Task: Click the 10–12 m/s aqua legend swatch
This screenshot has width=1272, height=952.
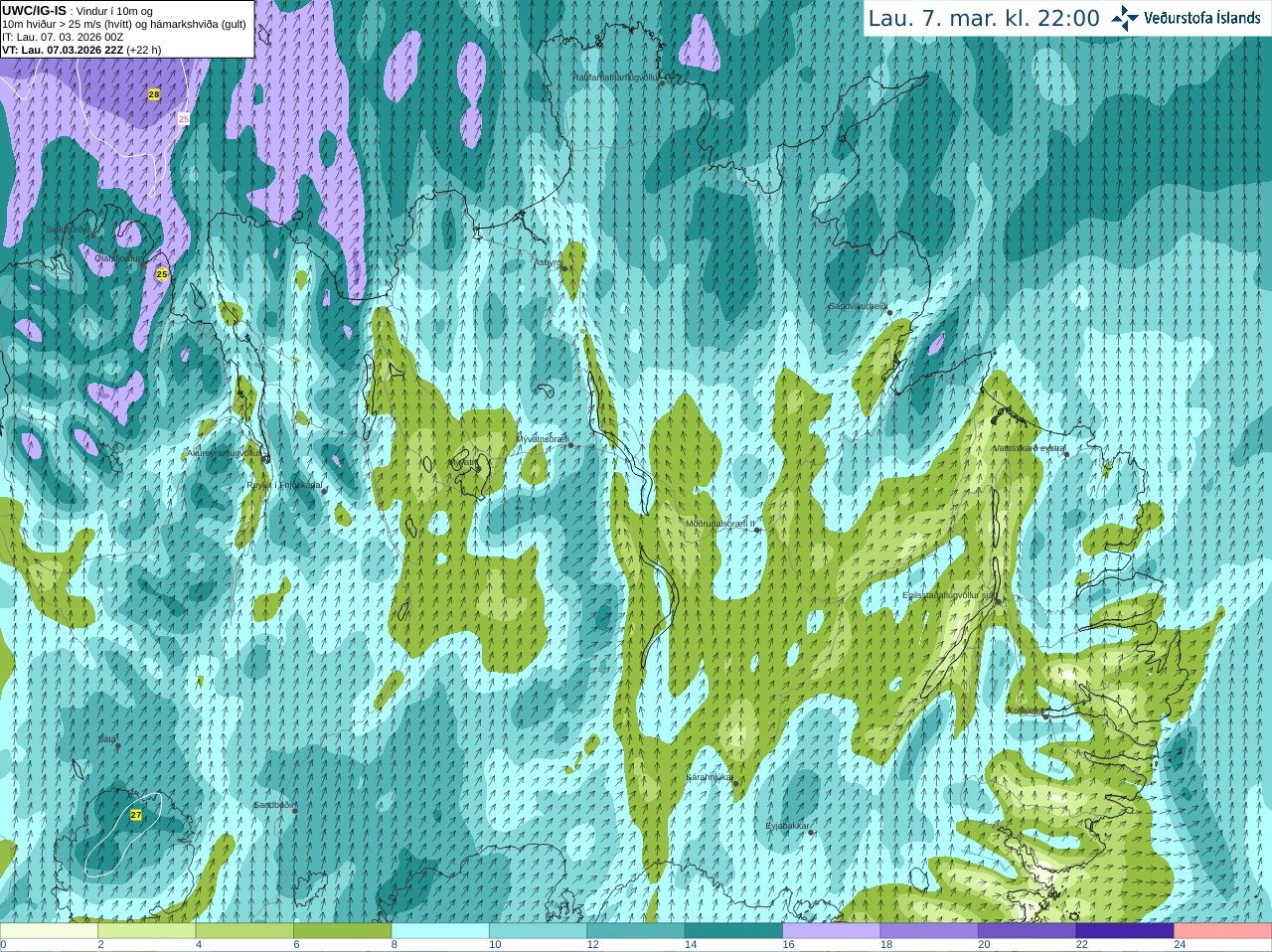Action: 538,931
